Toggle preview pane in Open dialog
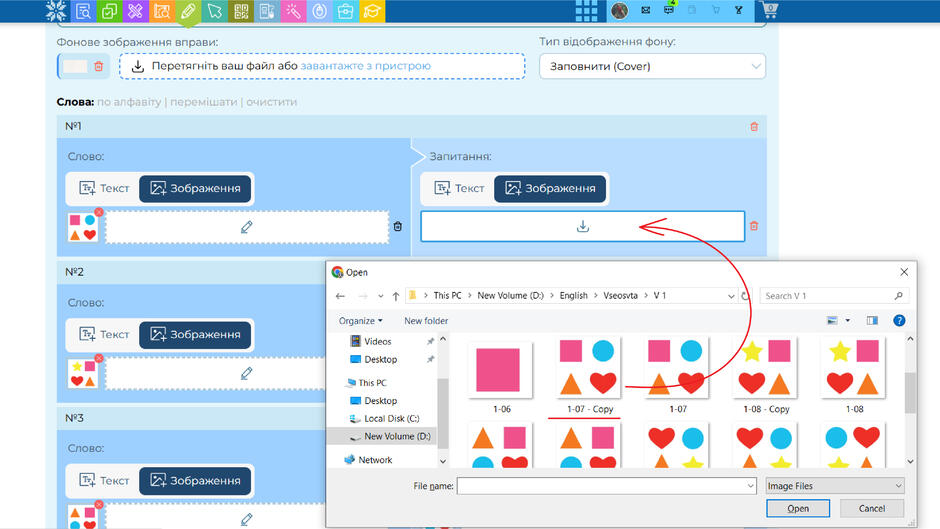 (x=872, y=320)
